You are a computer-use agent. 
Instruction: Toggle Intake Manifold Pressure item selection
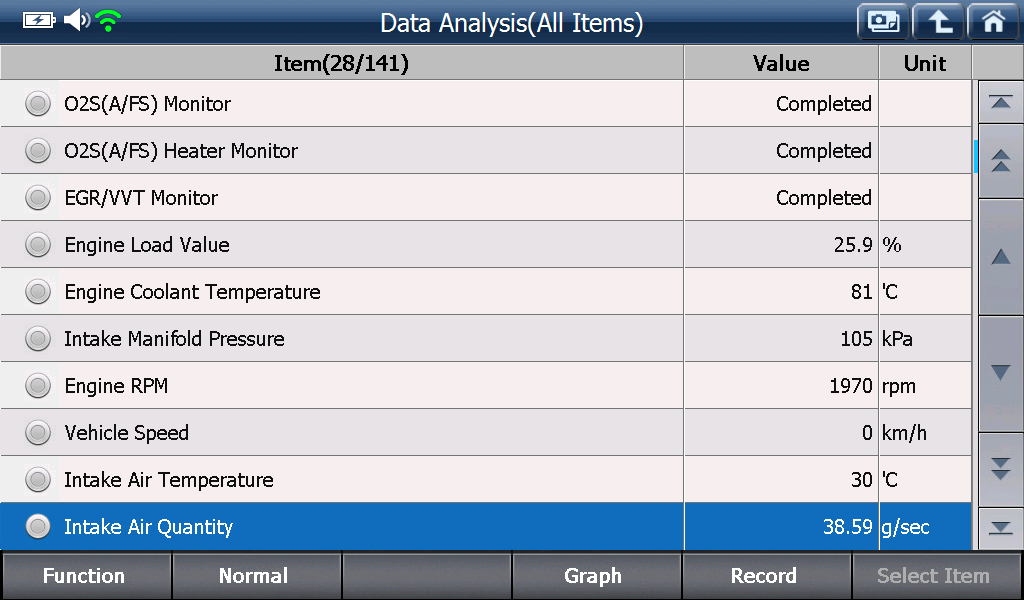[x=38, y=339]
